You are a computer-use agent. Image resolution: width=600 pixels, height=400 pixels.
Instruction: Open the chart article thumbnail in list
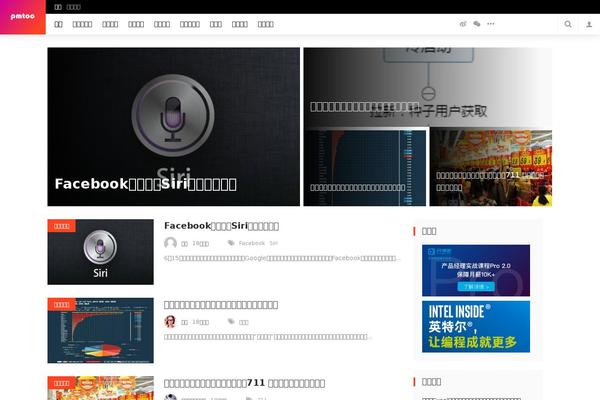[101, 330]
